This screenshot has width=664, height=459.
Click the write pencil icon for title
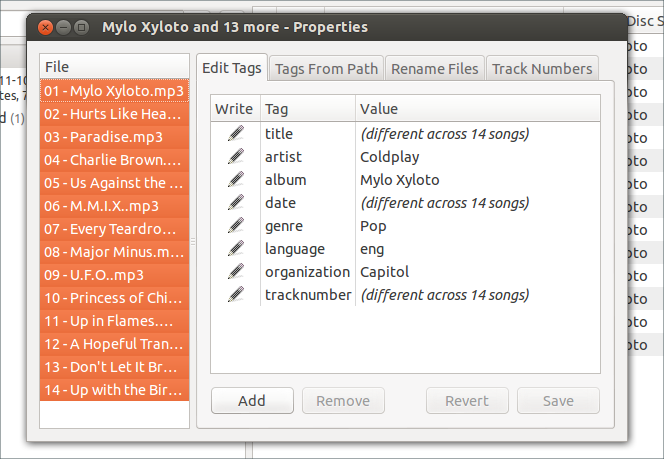pyautogui.click(x=236, y=134)
